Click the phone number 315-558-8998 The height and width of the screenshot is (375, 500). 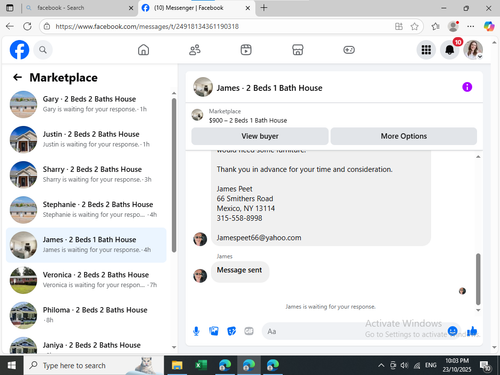(239, 218)
